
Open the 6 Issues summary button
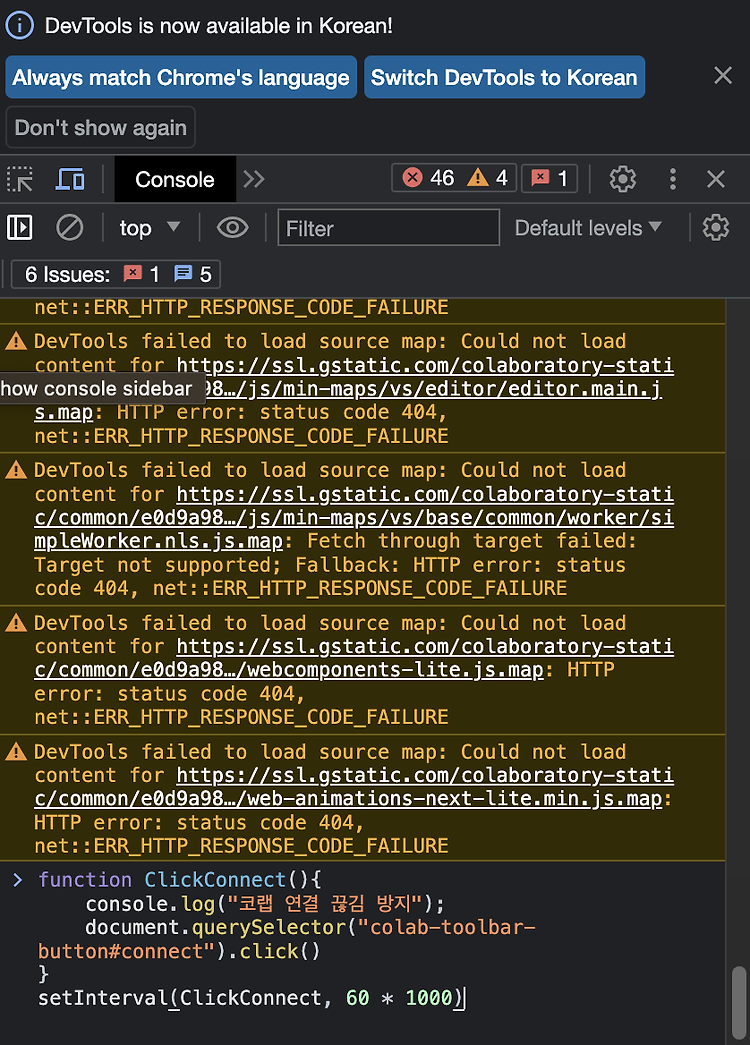tap(116, 274)
